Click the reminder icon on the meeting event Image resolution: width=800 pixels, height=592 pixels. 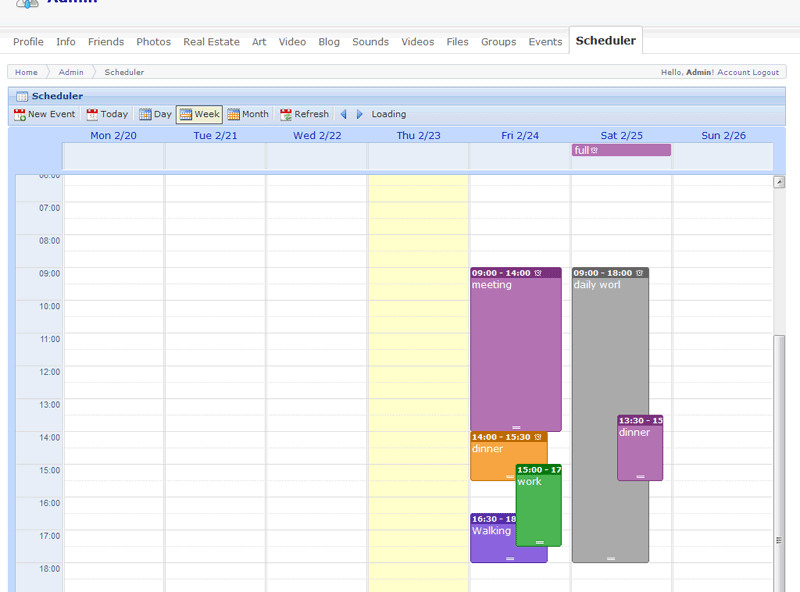click(538, 273)
